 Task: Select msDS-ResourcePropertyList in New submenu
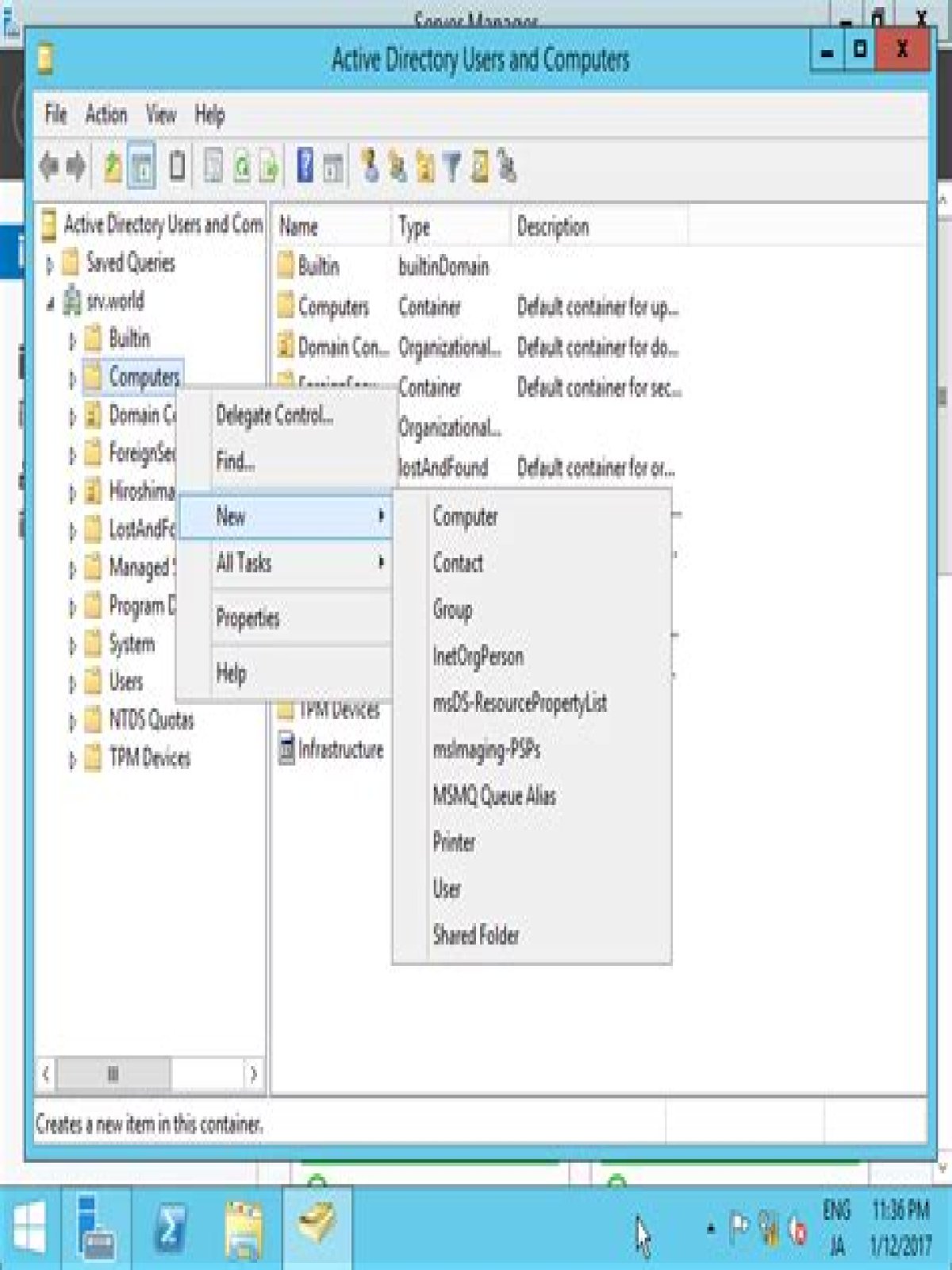click(x=532, y=702)
